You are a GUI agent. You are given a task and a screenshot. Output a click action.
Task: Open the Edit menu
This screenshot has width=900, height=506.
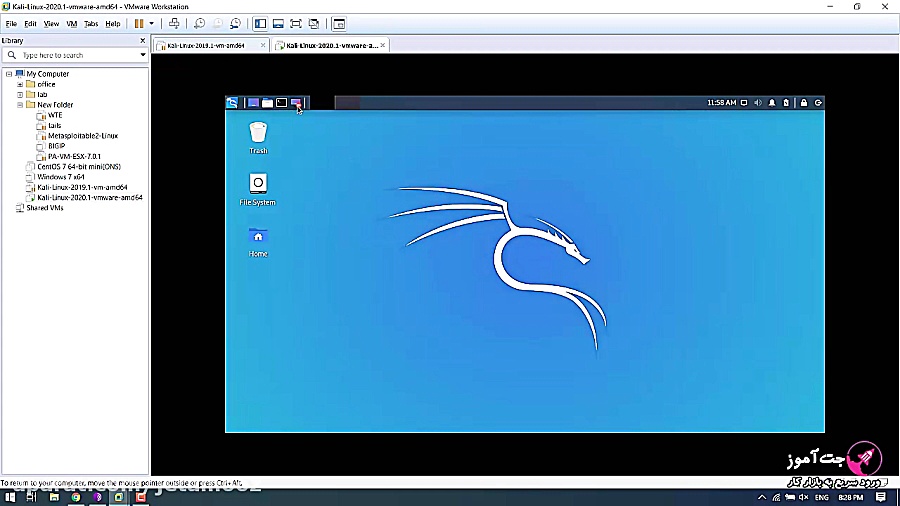pyautogui.click(x=30, y=24)
